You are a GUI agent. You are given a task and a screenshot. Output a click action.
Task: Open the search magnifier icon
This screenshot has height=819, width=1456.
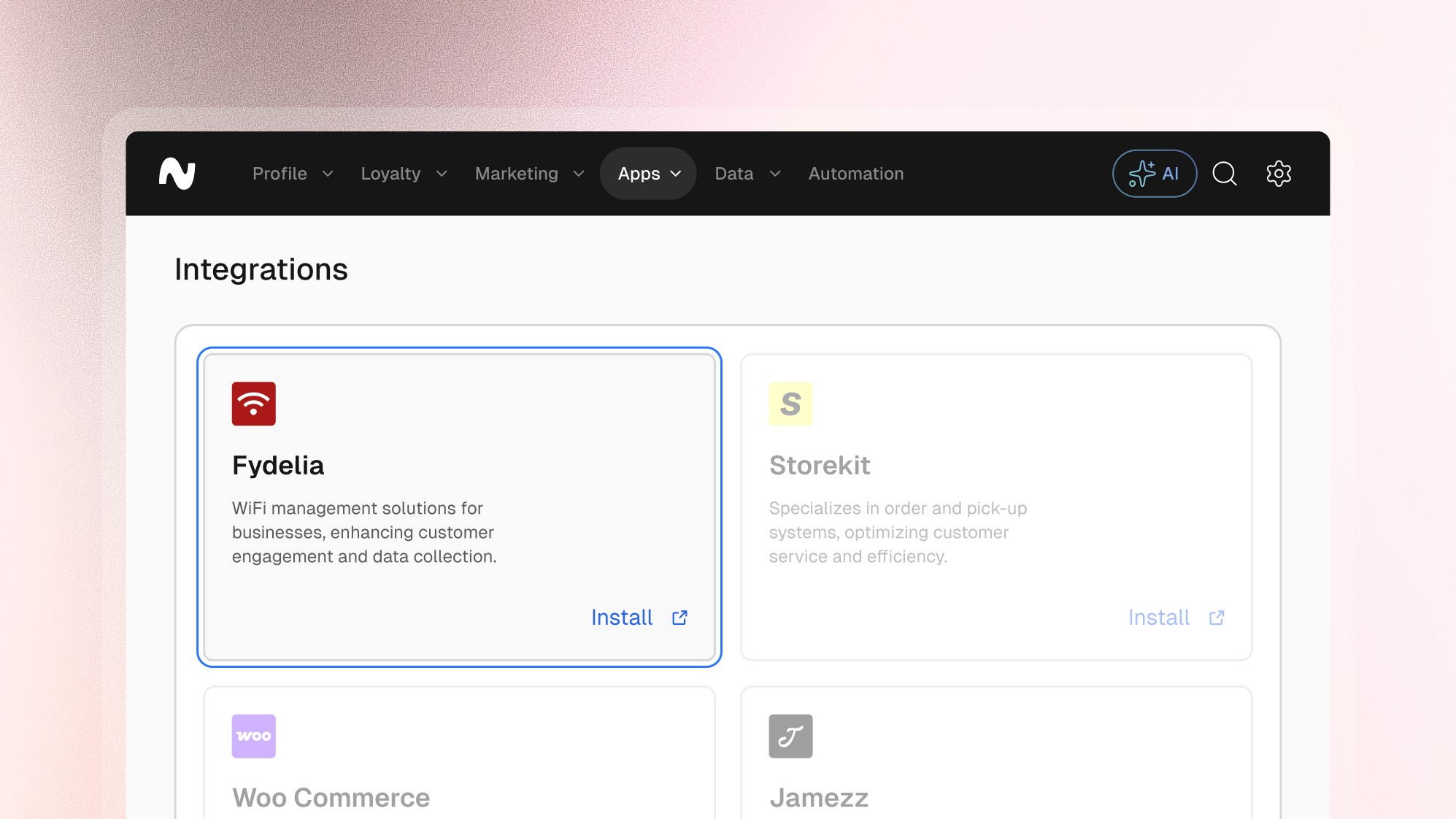tap(1224, 174)
